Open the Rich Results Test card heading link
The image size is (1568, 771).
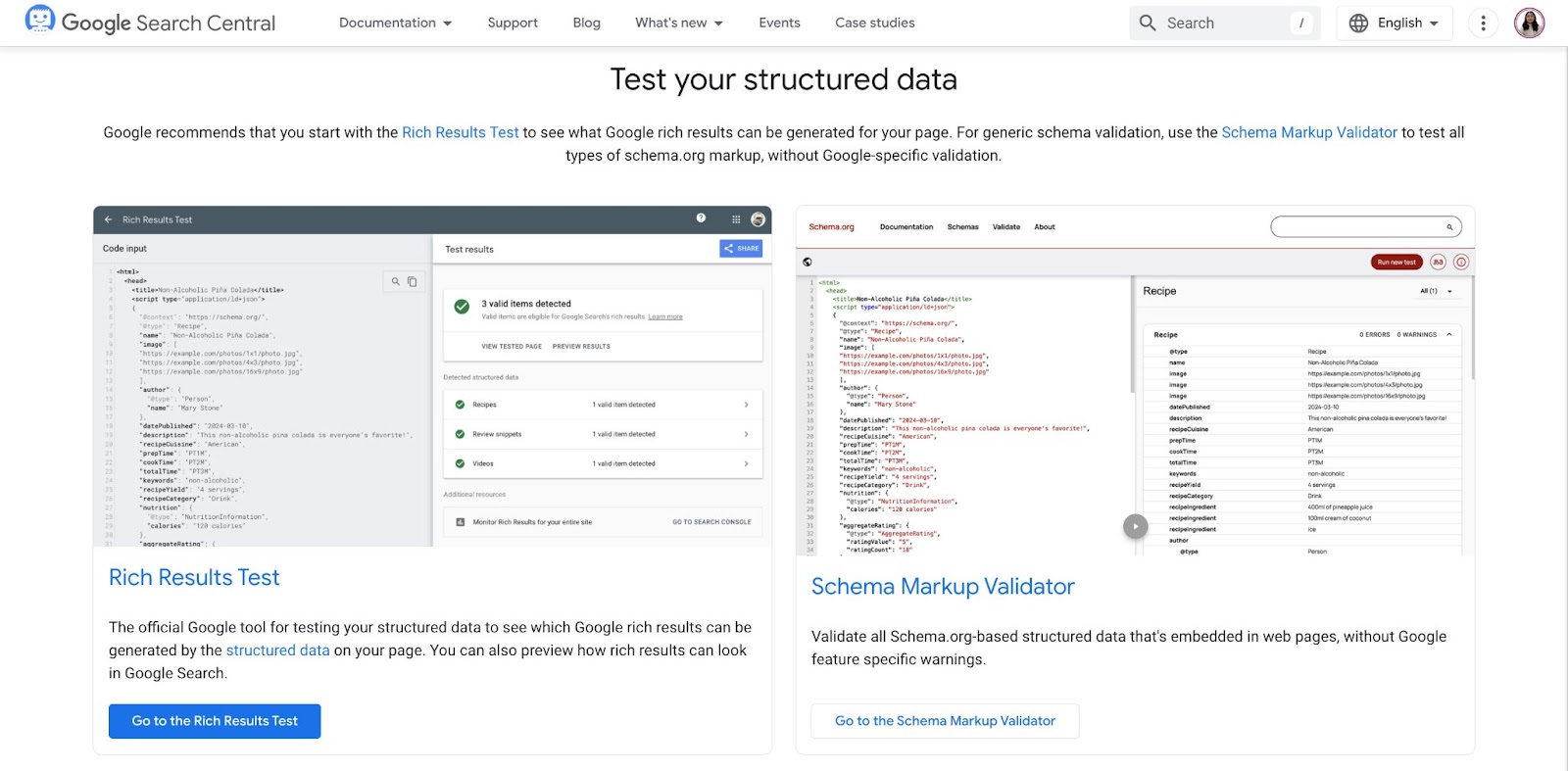pyautogui.click(x=194, y=578)
